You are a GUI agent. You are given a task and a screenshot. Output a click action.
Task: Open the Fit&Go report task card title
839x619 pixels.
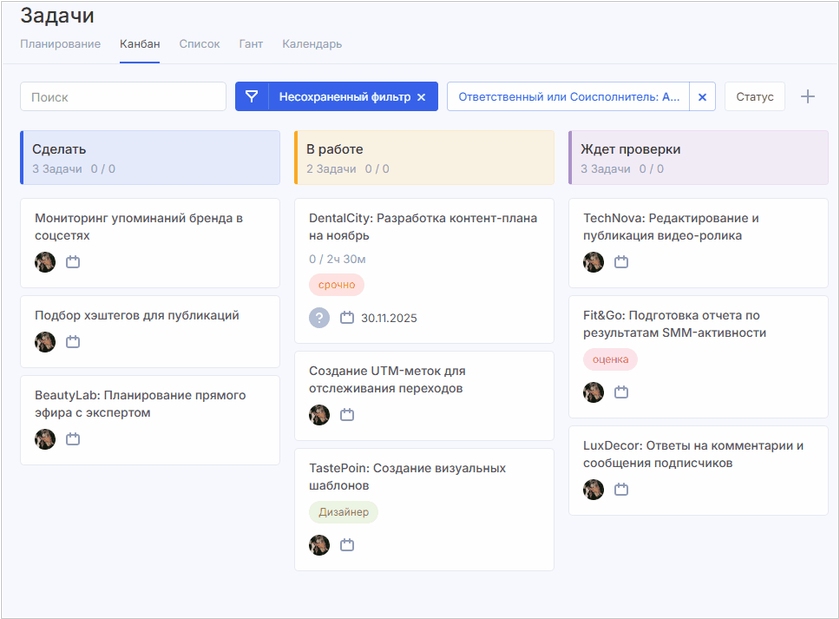click(x=674, y=323)
